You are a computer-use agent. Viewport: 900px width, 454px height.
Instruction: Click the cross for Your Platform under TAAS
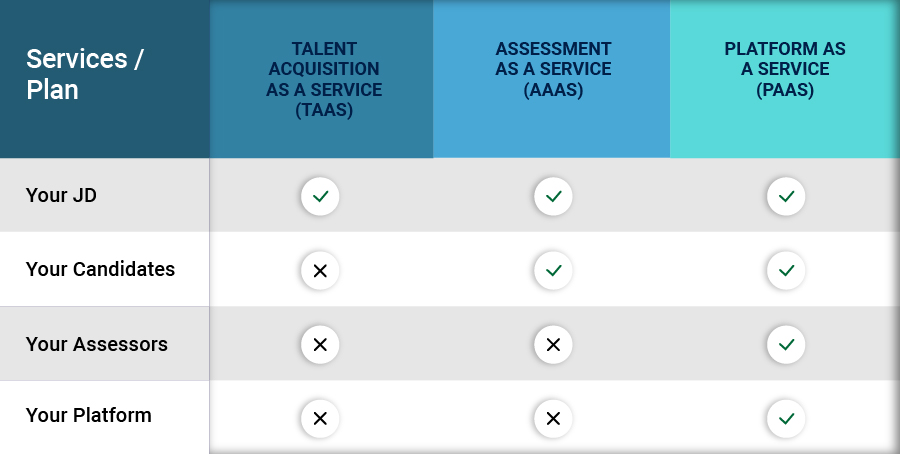(x=320, y=418)
